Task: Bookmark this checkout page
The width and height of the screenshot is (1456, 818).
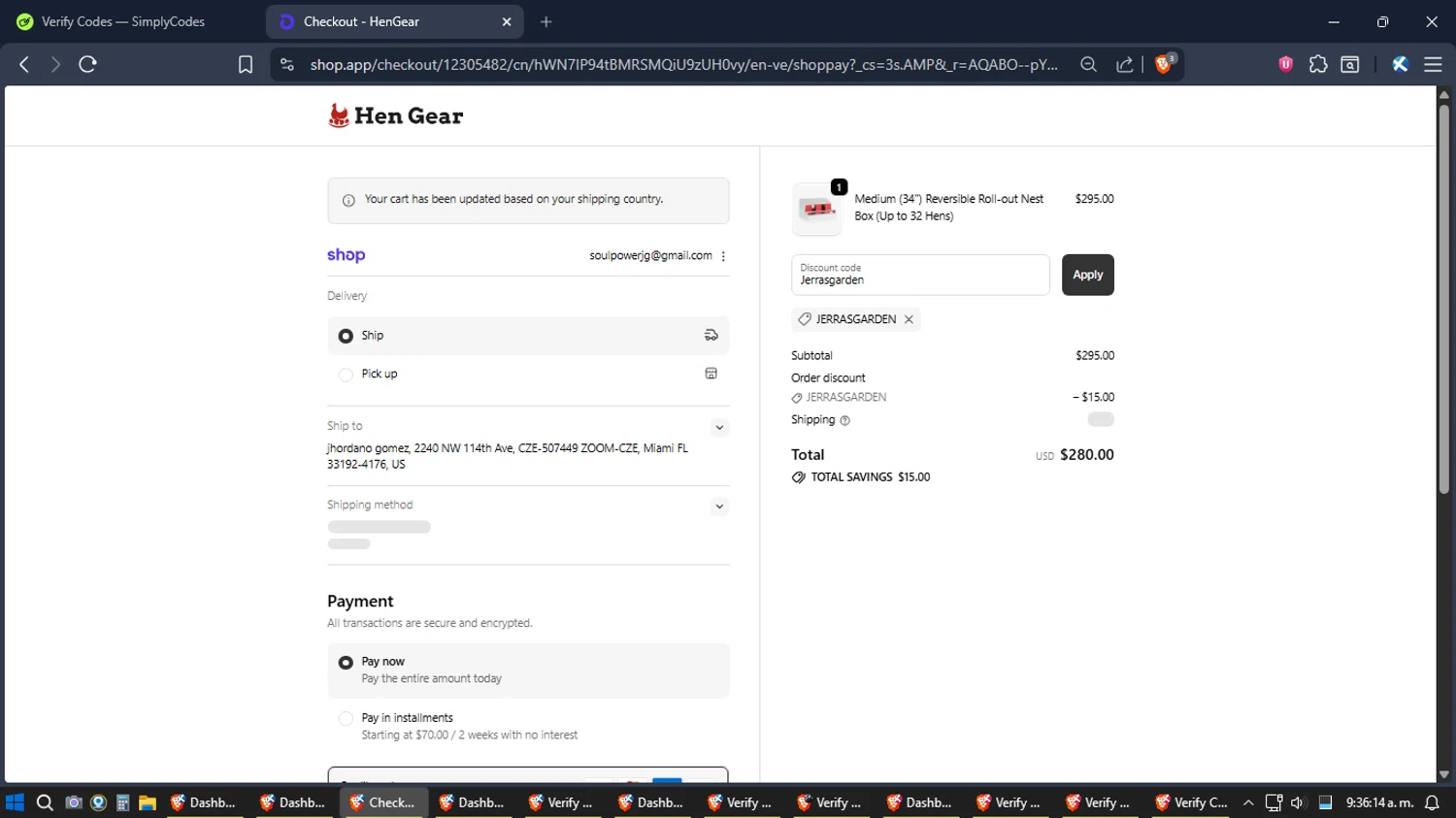Action: pyautogui.click(x=246, y=64)
